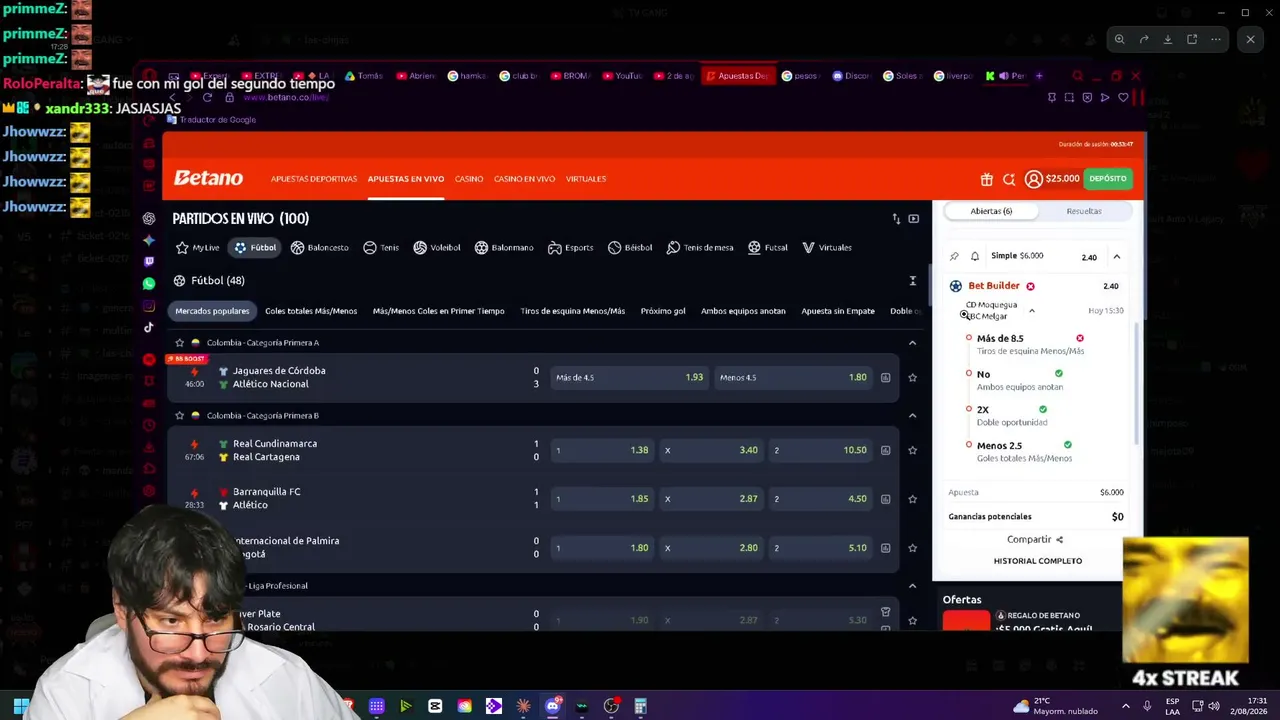Open the calculator app in the taskbar
The width and height of the screenshot is (1280, 720).
[x=640, y=707]
